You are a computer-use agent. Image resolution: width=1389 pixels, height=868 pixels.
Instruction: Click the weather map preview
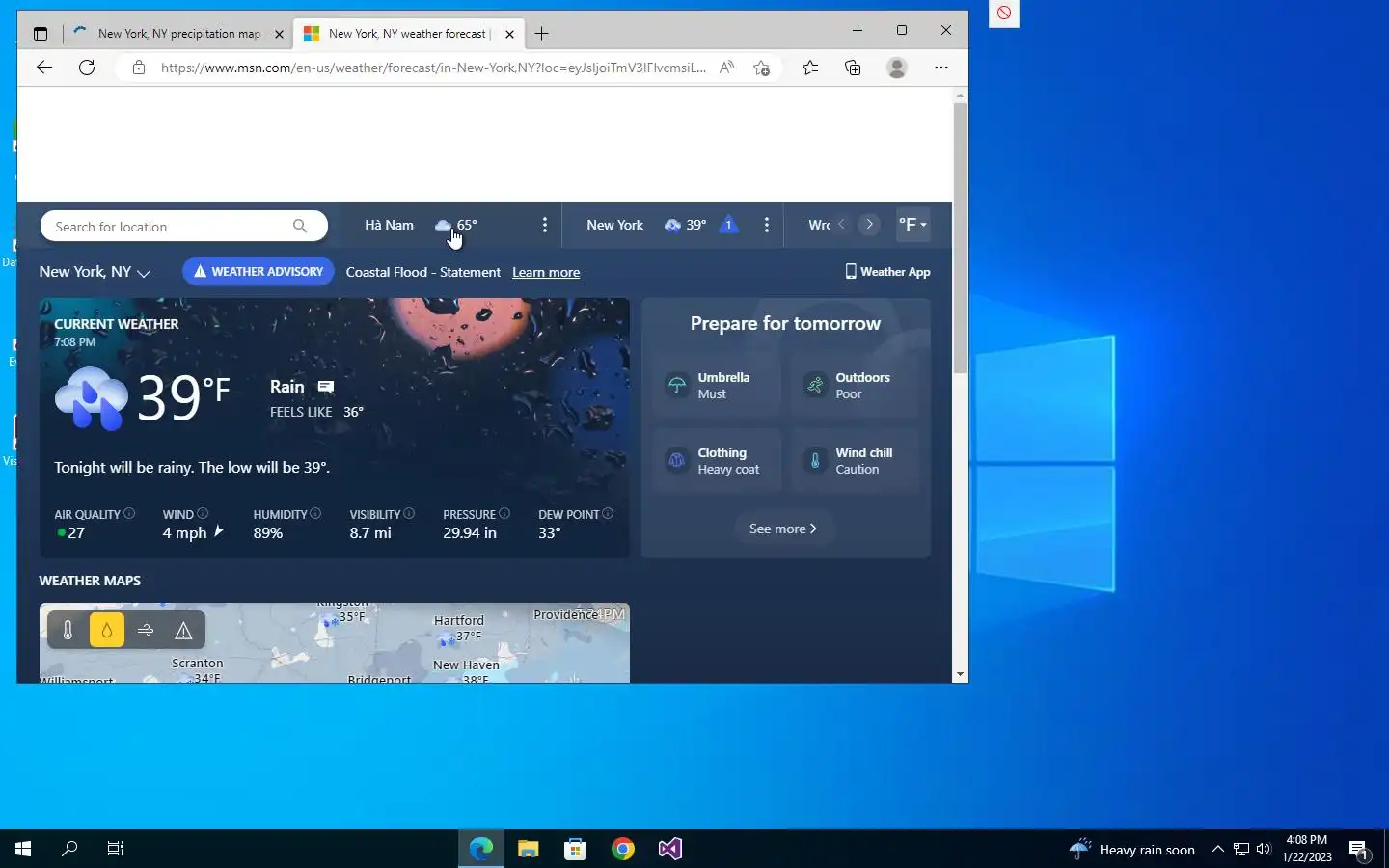[335, 643]
